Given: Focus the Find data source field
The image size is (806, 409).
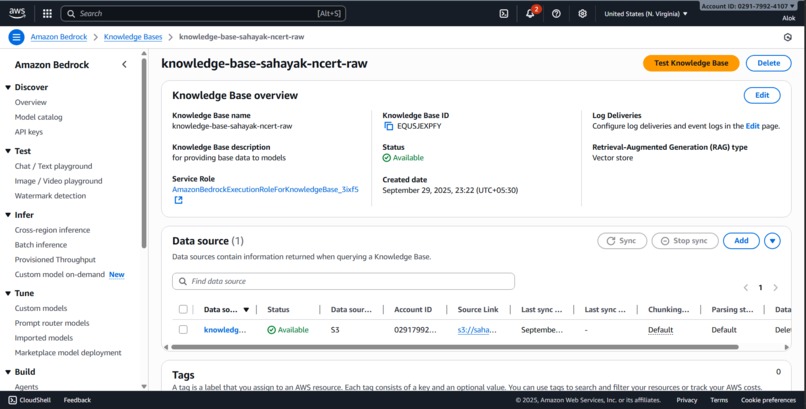Looking at the screenshot, I should [x=343, y=281].
